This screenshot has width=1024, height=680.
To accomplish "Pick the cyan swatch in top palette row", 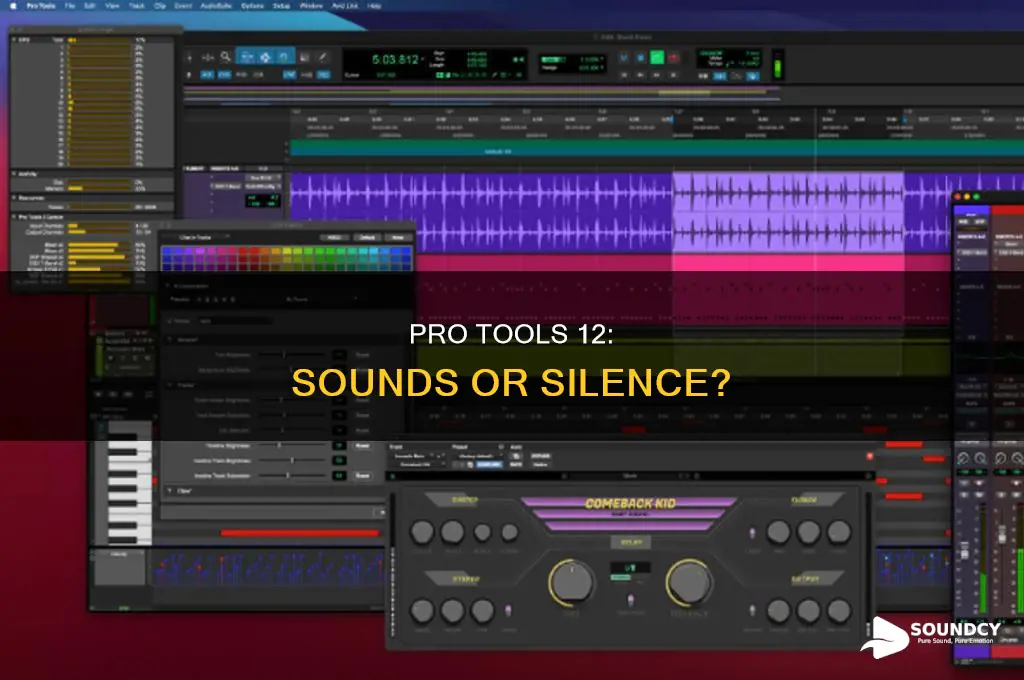I will [374, 251].
